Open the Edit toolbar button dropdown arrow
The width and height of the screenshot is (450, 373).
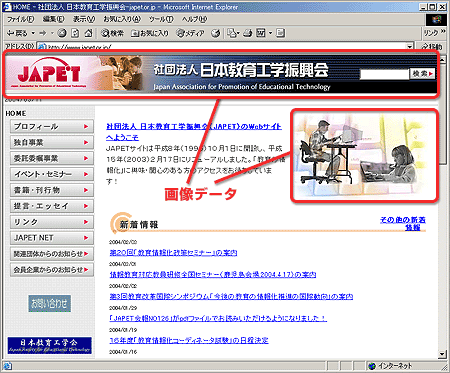pyautogui.click(x=270, y=33)
